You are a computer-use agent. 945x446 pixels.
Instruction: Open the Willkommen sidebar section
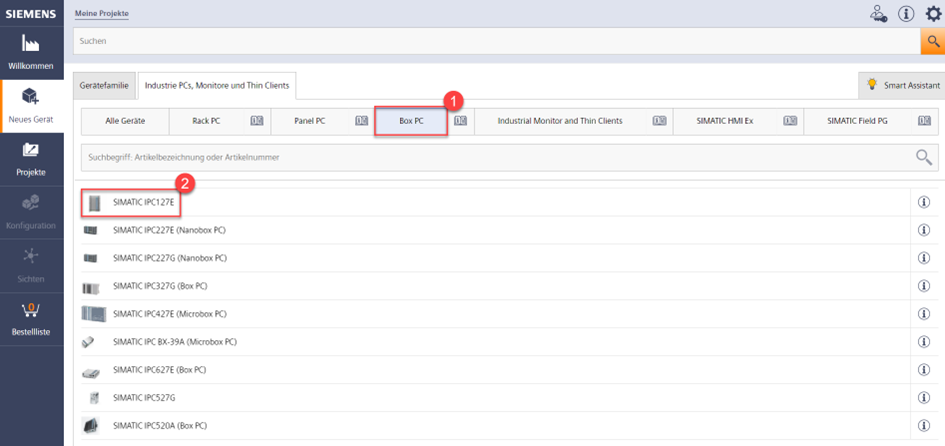[31, 53]
